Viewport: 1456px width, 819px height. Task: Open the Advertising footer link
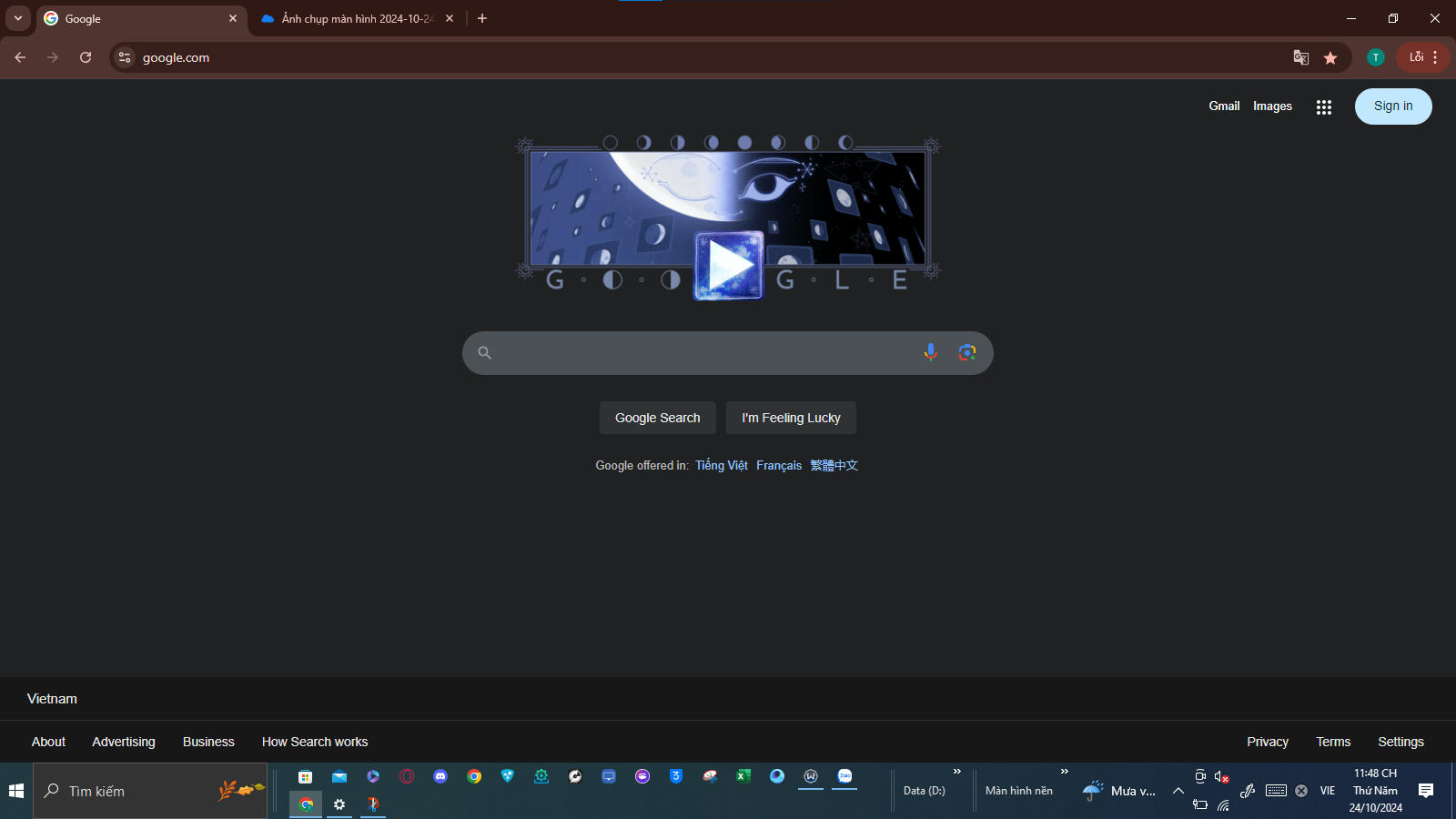tap(124, 742)
